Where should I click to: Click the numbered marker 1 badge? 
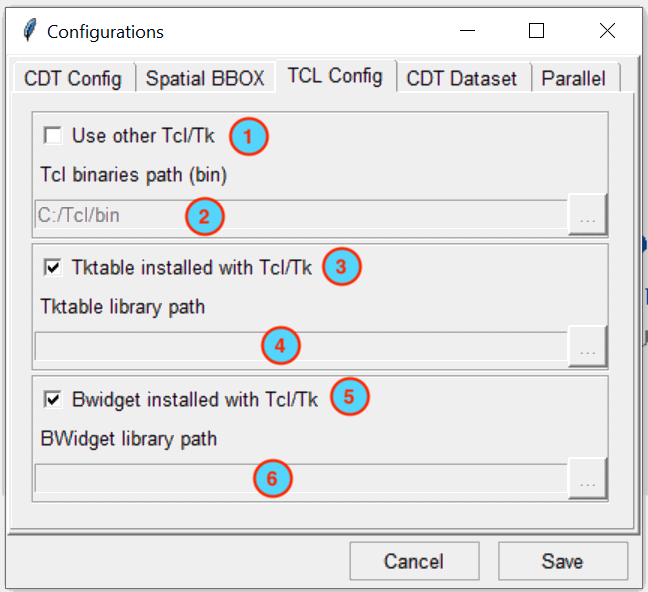[249, 136]
